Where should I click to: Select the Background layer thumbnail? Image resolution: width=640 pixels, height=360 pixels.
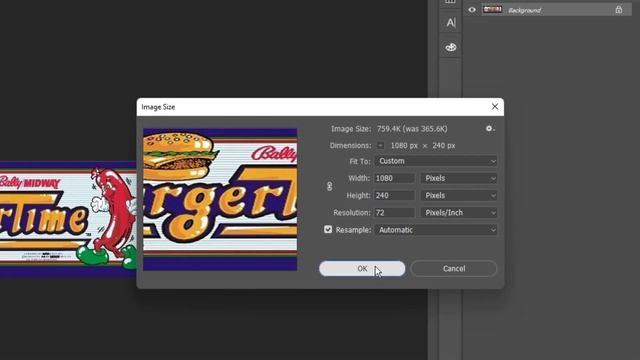coord(492,9)
